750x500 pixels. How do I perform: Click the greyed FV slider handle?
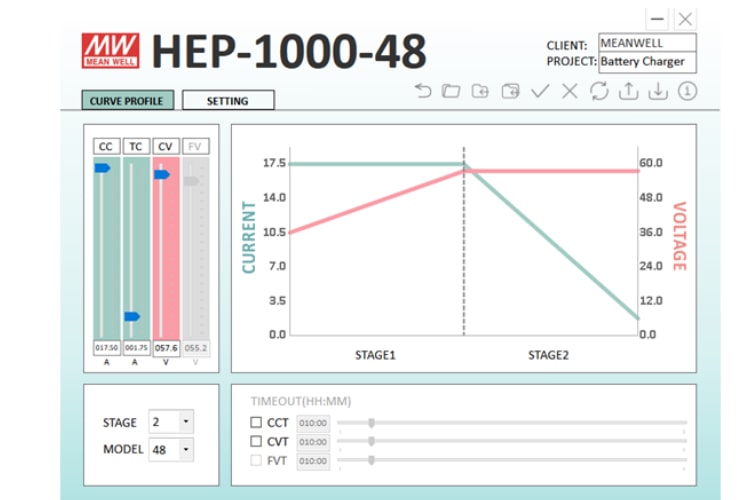tap(191, 181)
